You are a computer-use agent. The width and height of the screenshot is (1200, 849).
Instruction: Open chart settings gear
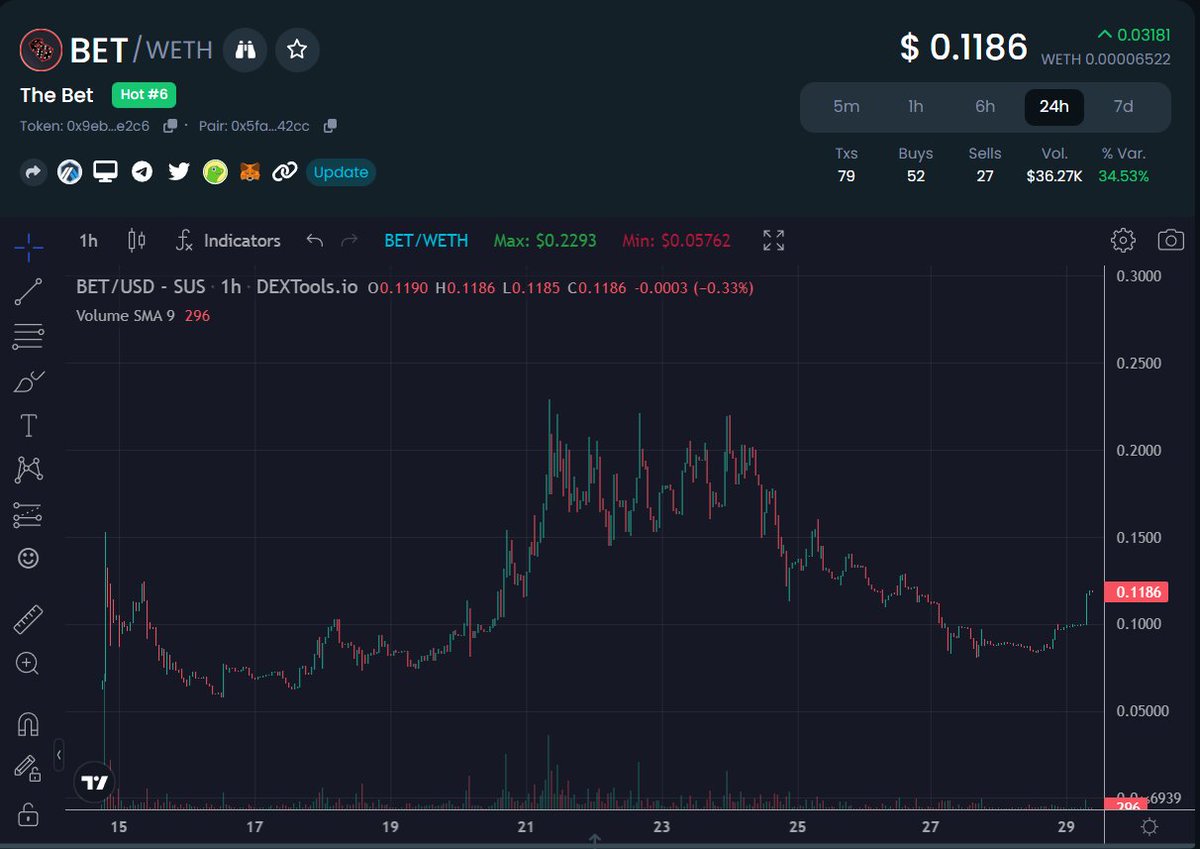1123,240
